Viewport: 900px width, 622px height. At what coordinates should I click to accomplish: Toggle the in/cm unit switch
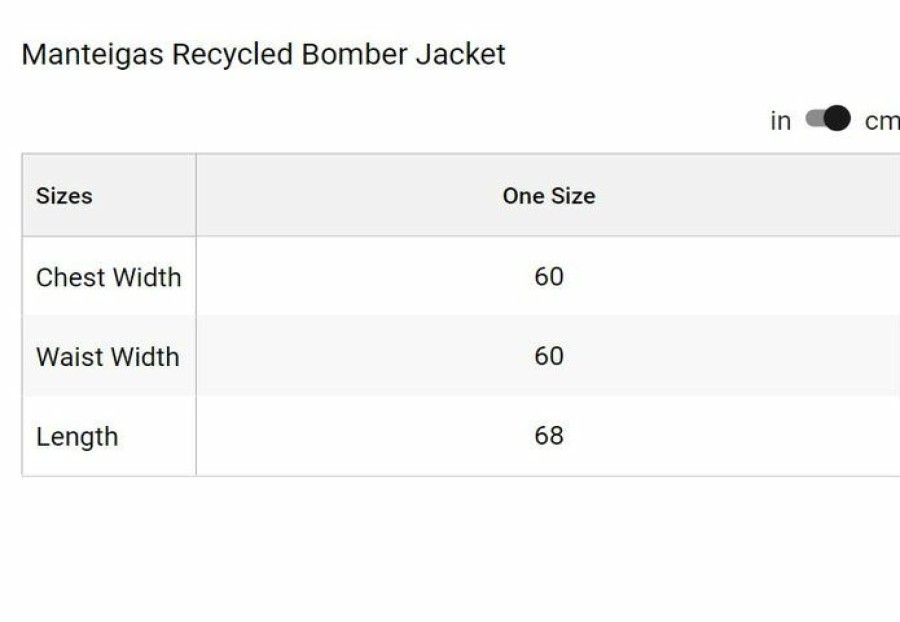click(828, 118)
